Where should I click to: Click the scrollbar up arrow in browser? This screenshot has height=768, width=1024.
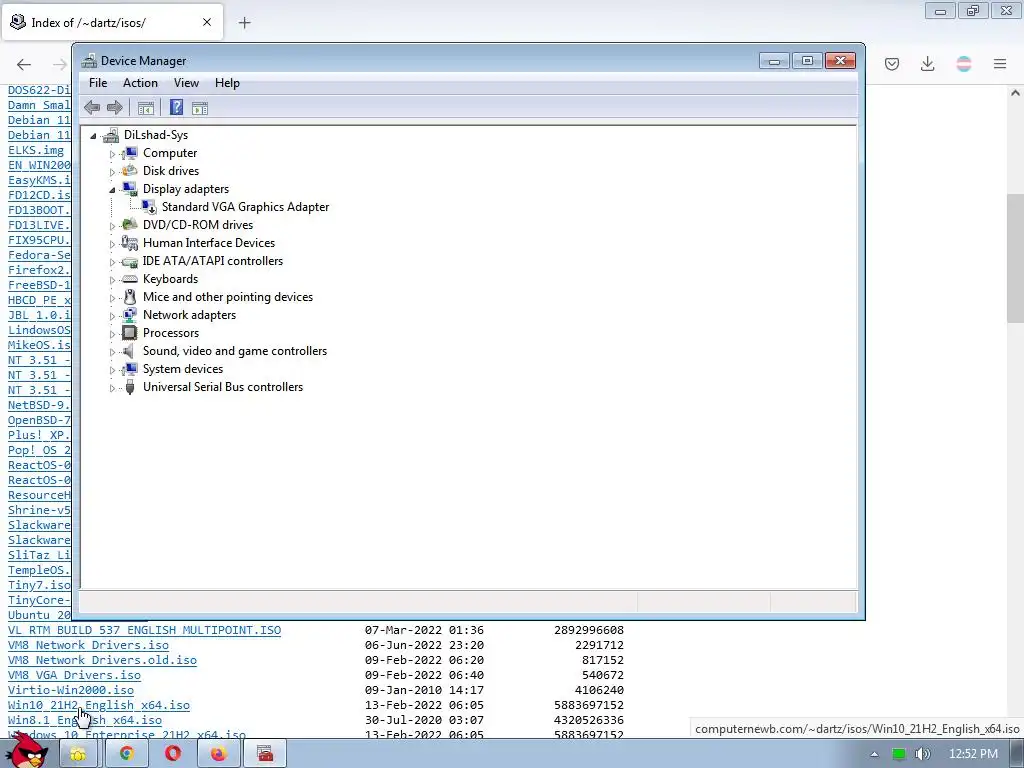click(1015, 93)
